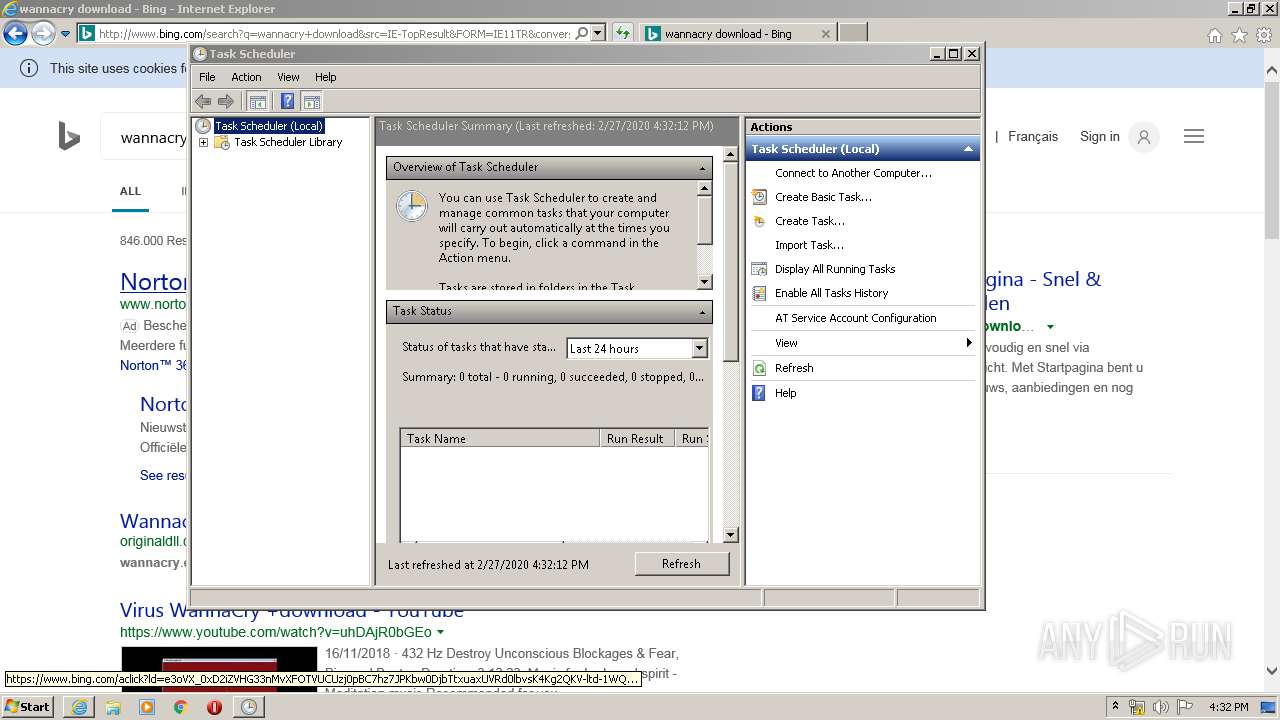Click the refresh icon beside address bar
Viewport: 1280px width, 720px height.
click(x=623, y=33)
